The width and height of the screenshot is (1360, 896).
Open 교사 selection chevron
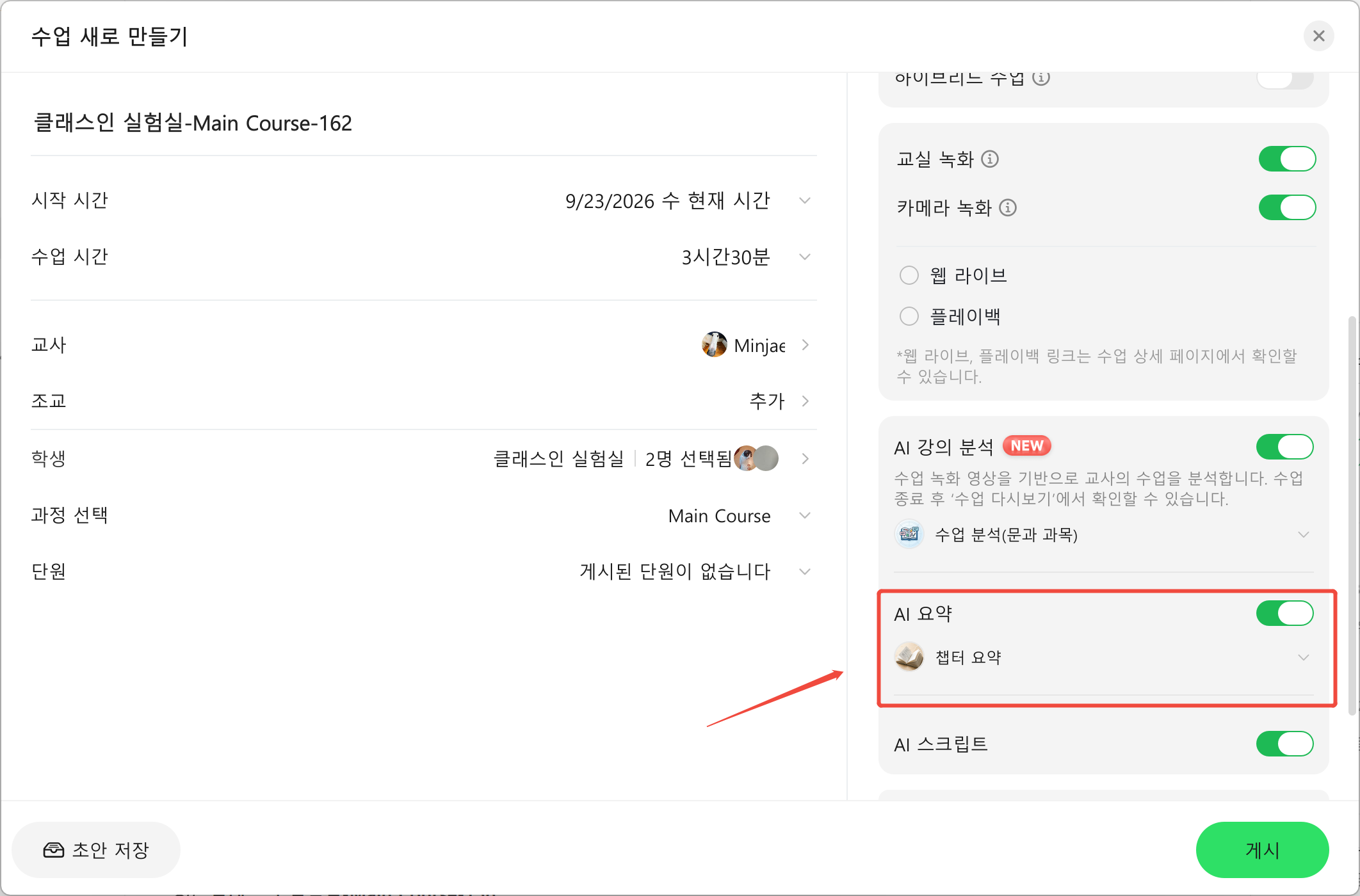pyautogui.click(x=805, y=345)
